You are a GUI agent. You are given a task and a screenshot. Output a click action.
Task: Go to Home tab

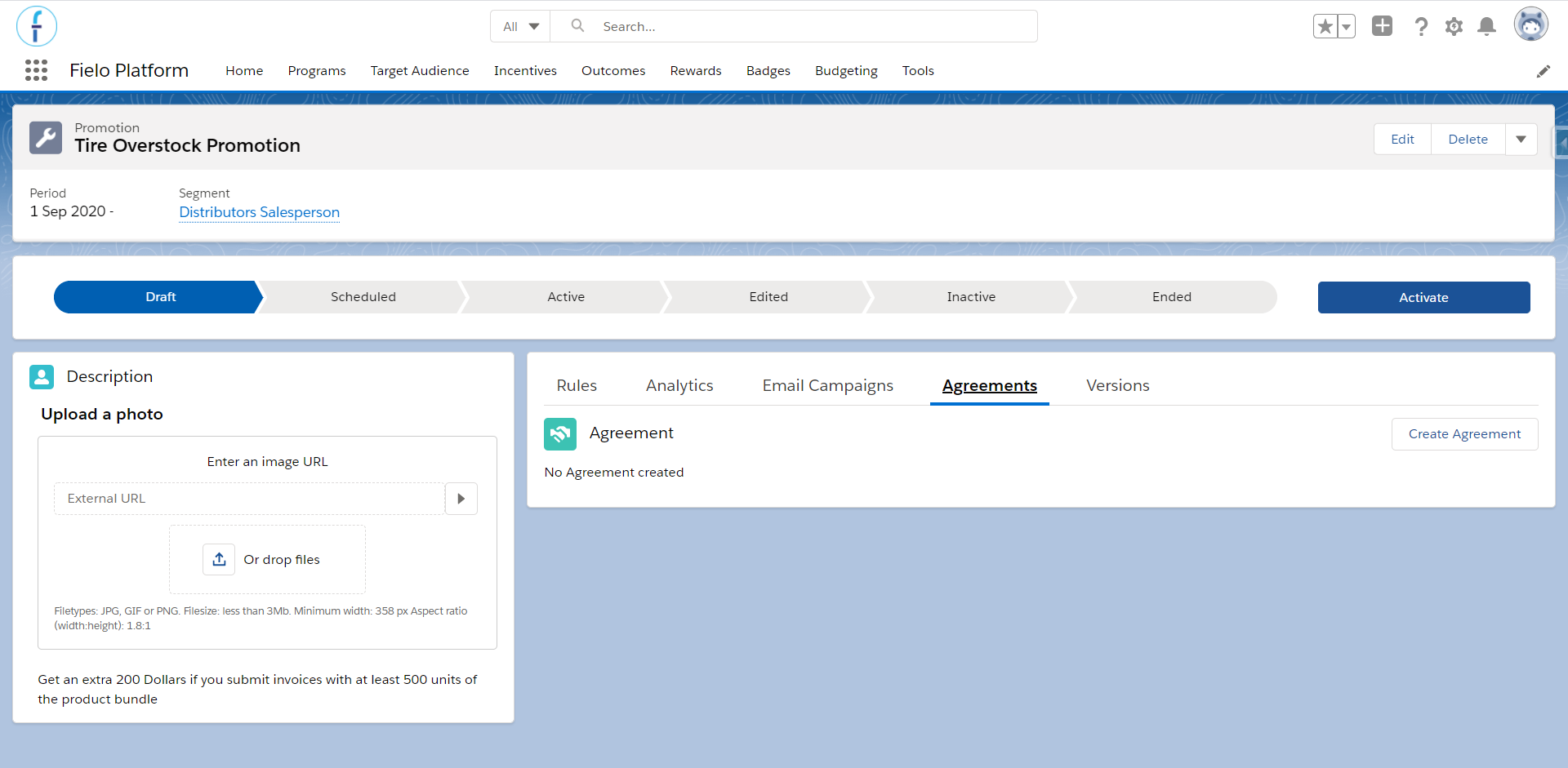point(244,71)
